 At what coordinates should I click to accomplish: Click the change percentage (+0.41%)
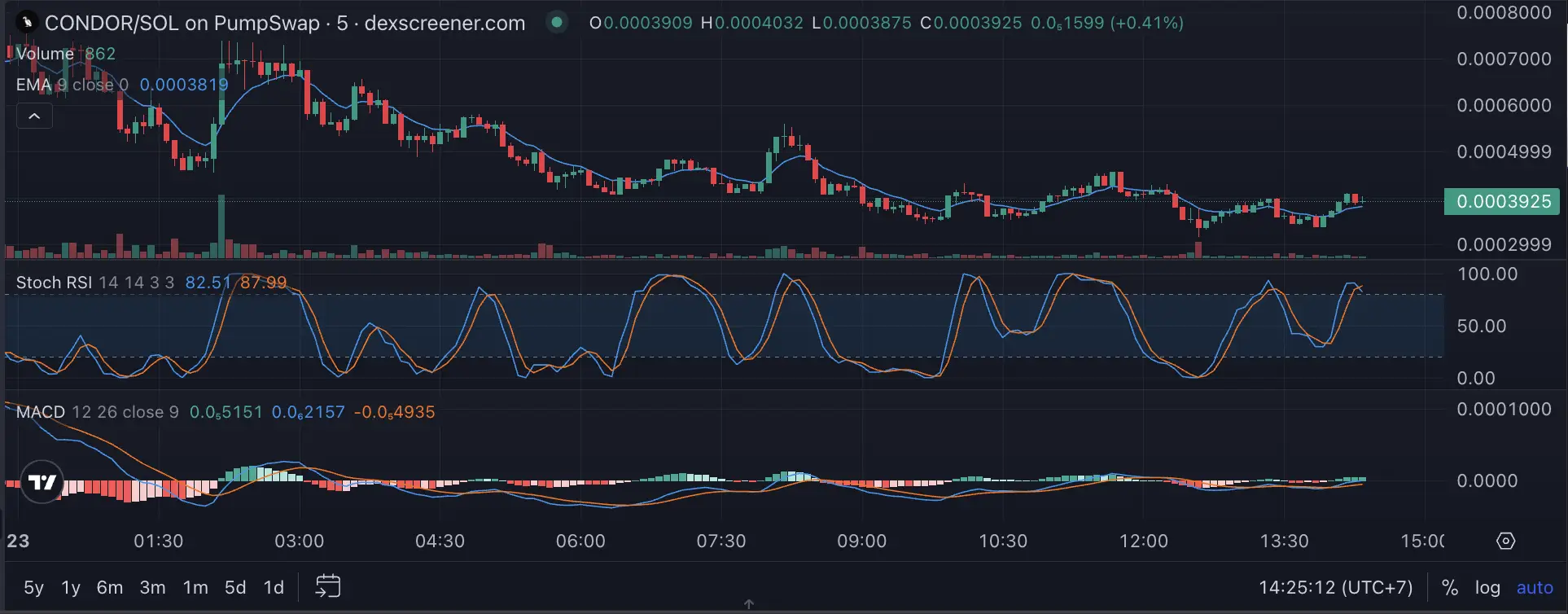coord(1147,23)
